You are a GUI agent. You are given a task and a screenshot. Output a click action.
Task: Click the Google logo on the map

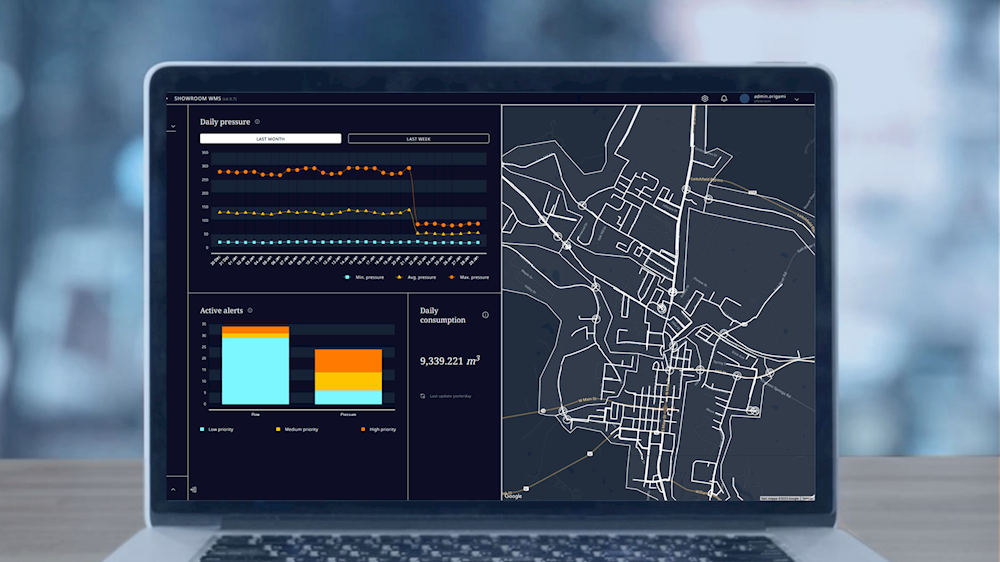513,496
